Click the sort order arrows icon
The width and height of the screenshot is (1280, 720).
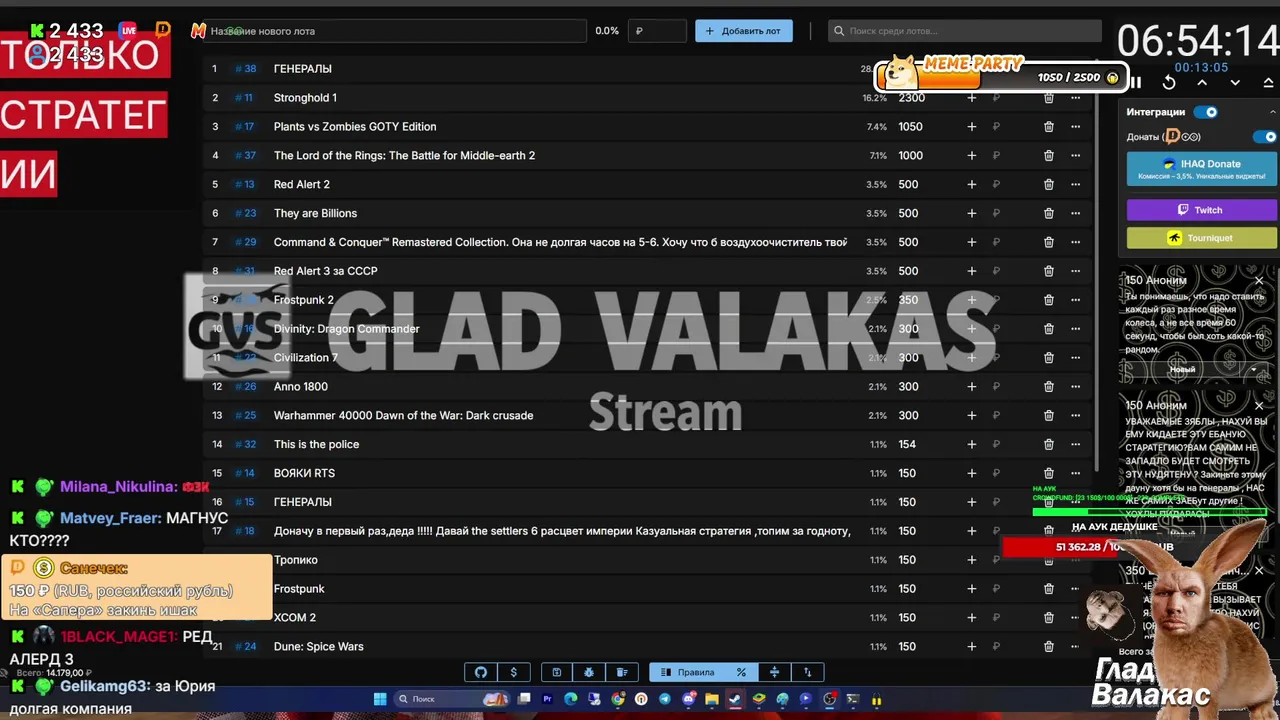click(x=808, y=672)
